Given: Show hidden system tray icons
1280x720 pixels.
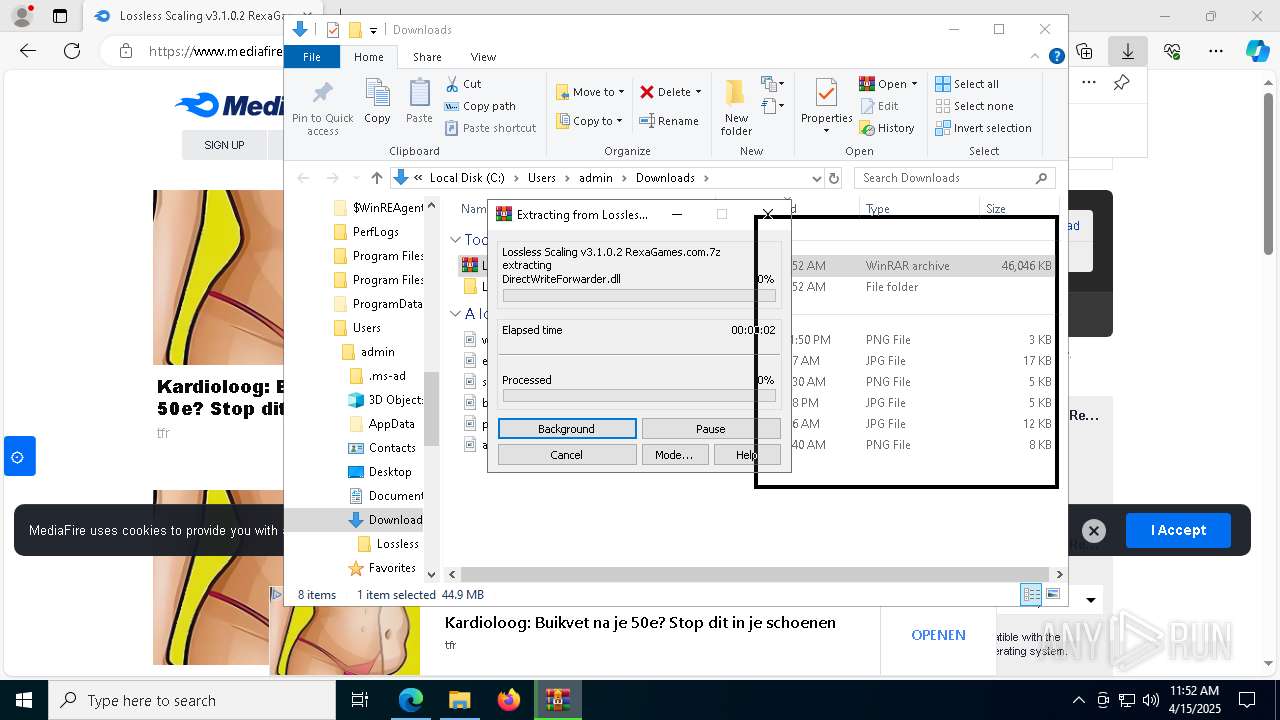Looking at the screenshot, I should (x=1078, y=700).
